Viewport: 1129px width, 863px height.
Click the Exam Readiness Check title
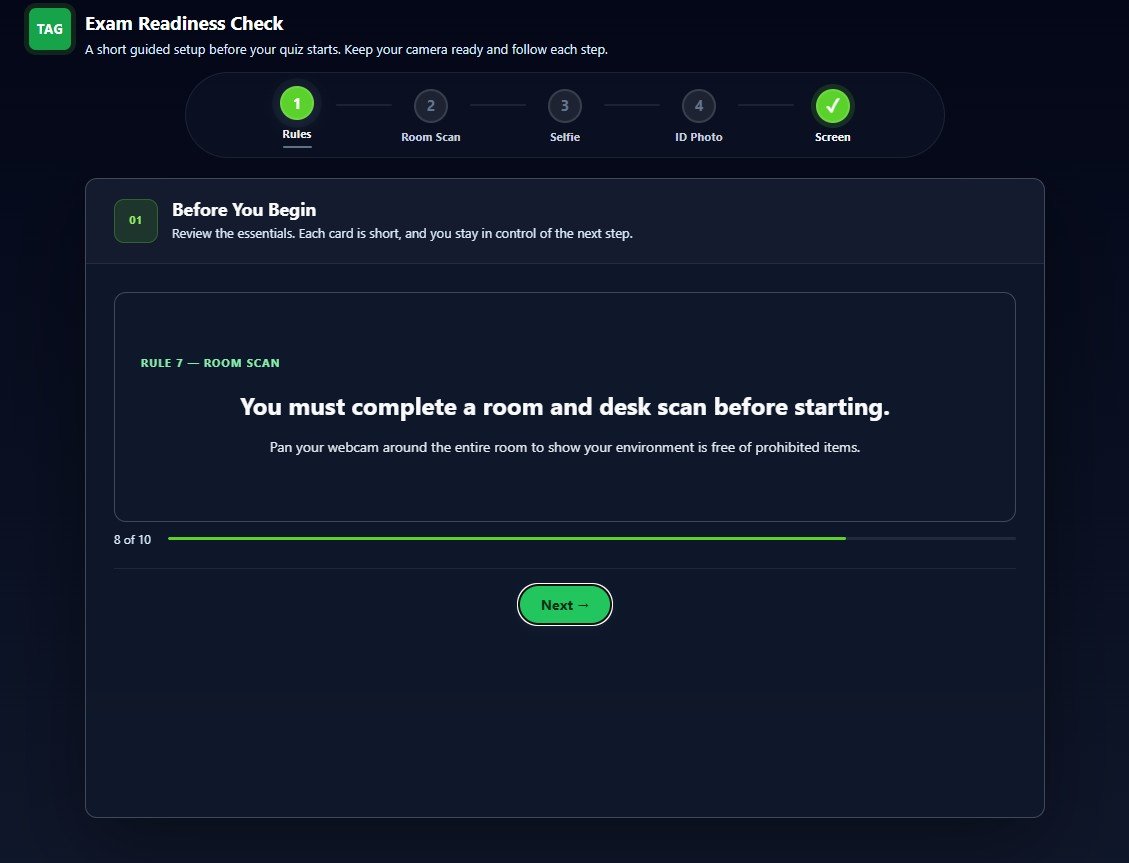[184, 24]
